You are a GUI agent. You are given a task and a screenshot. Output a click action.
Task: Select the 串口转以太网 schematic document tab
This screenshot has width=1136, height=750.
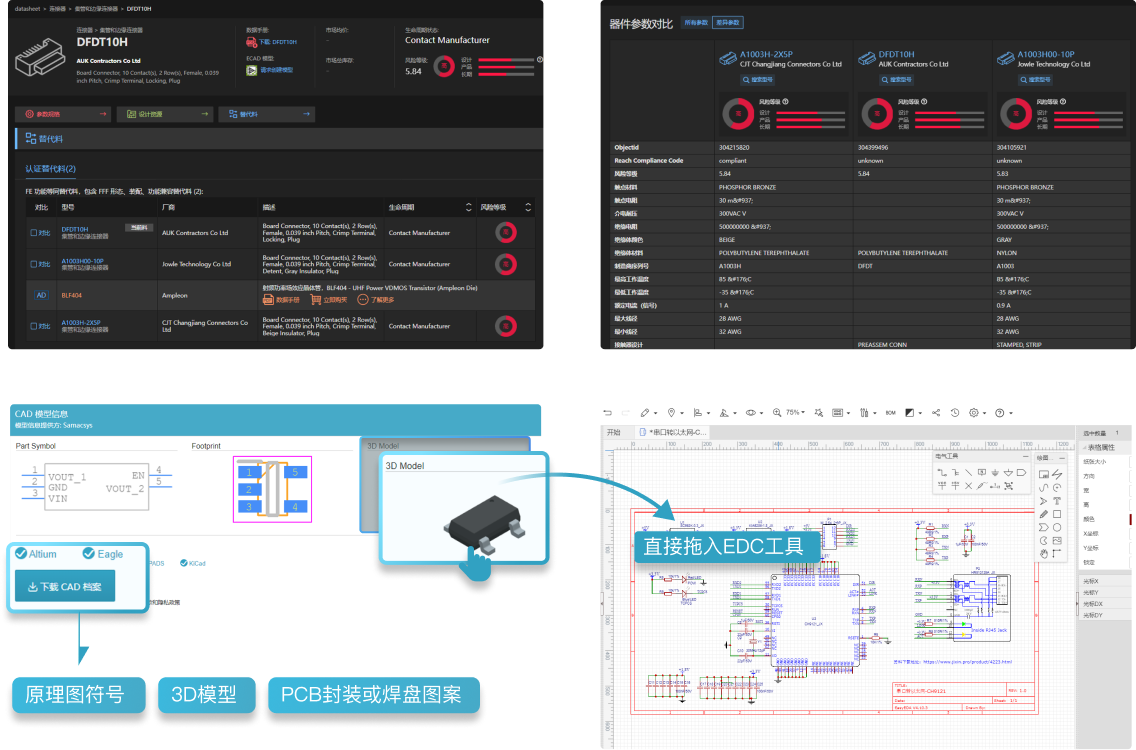pyautogui.click(x=674, y=432)
